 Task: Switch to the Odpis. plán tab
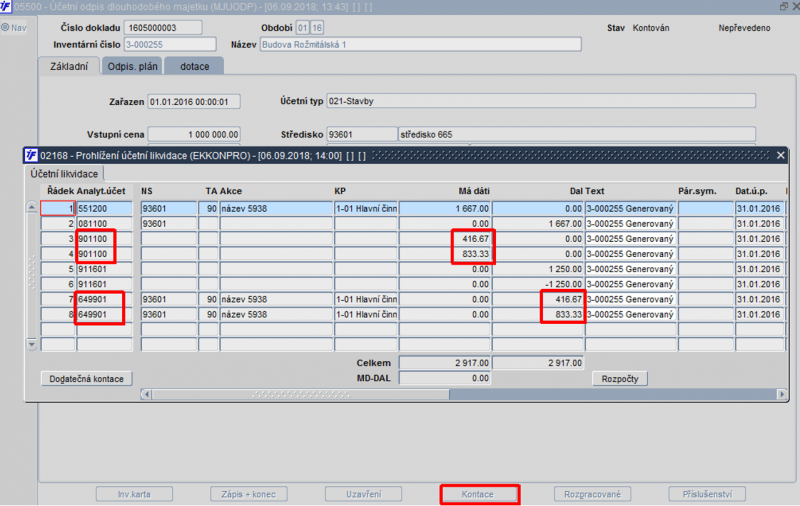point(133,66)
